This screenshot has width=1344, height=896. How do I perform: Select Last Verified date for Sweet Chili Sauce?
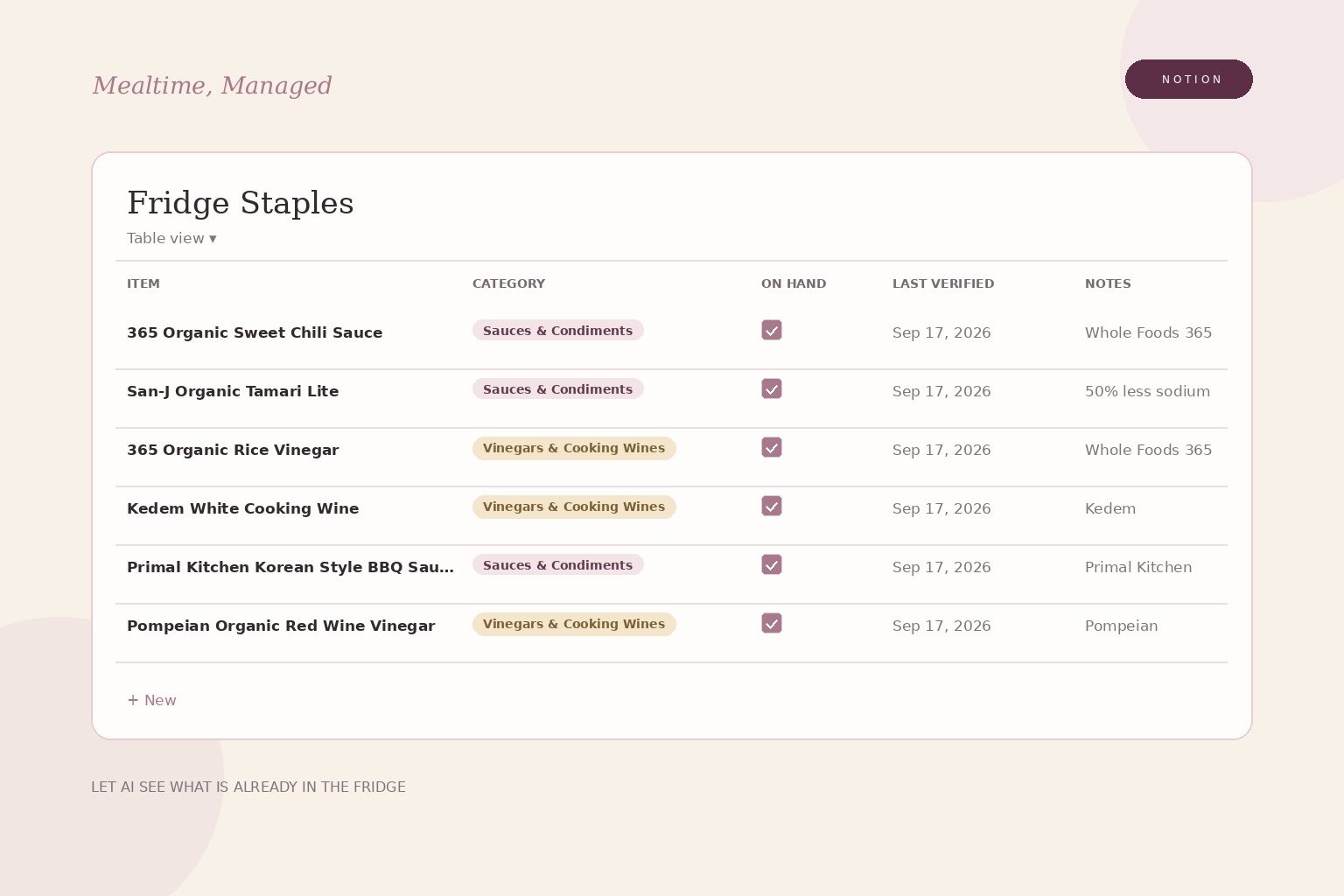pyautogui.click(x=941, y=332)
